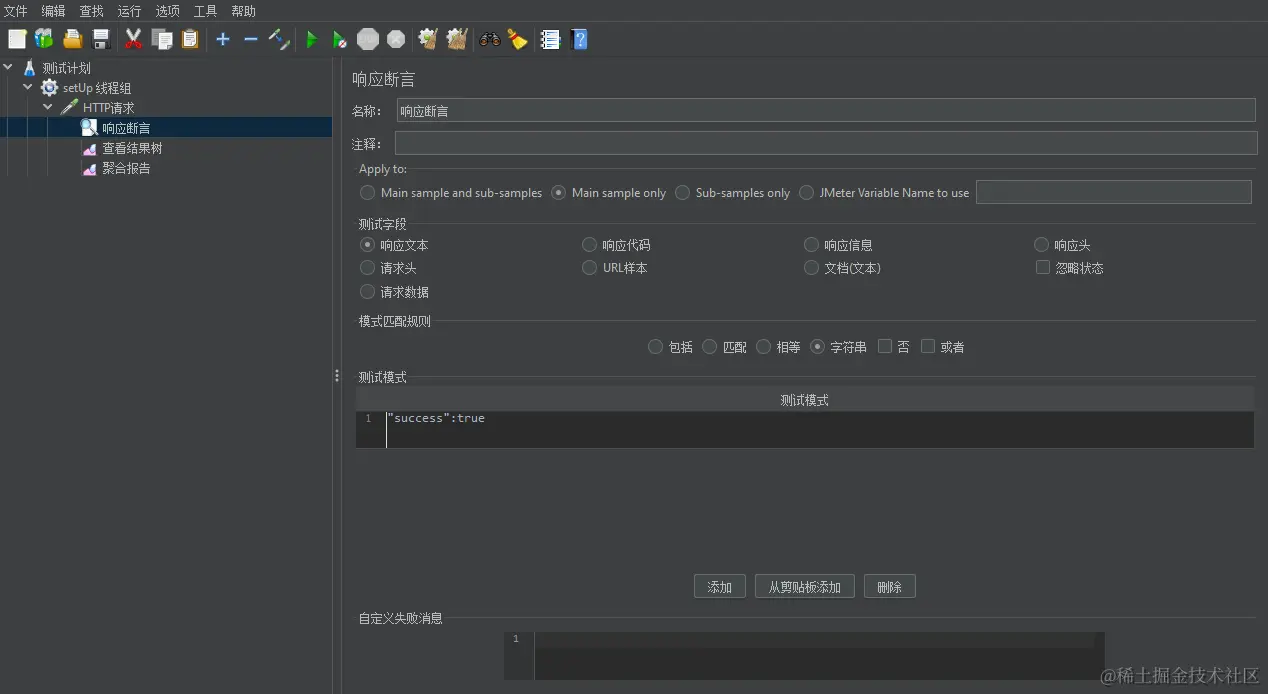Select the Main sample only radio button

click(559, 192)
